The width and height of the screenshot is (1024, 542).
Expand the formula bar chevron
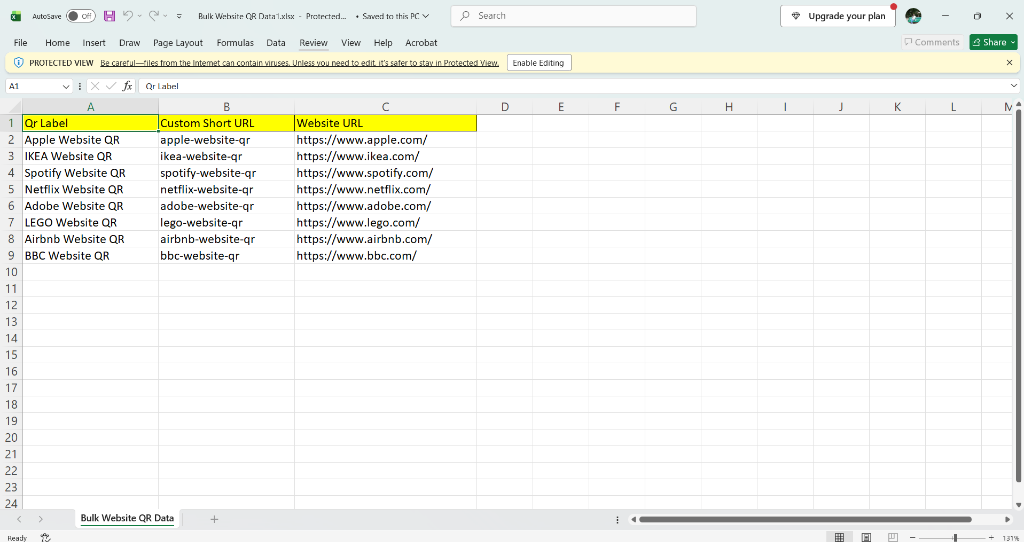coord(1014,86)
